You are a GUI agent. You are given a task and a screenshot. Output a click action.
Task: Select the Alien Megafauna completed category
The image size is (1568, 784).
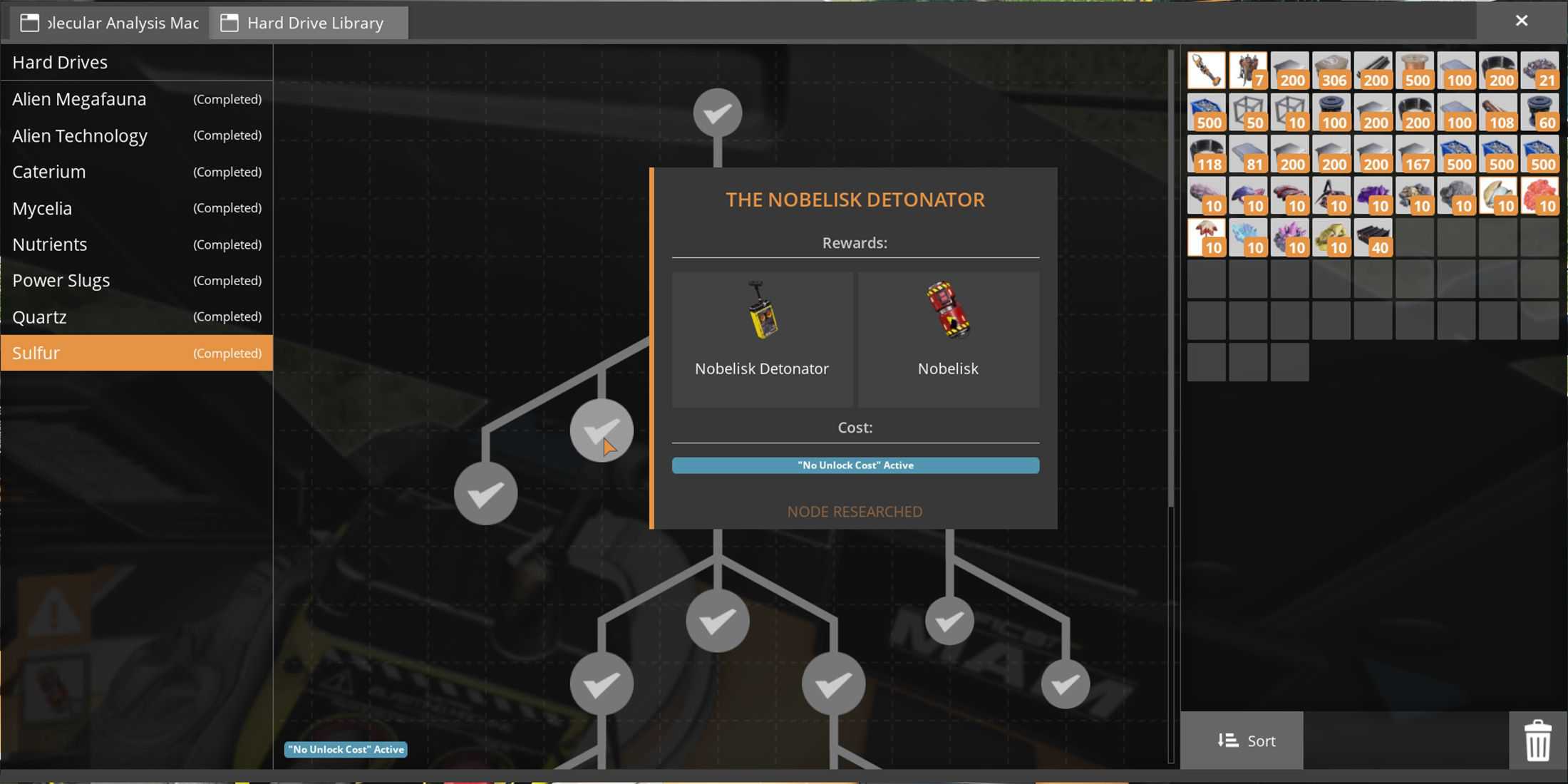136,99
